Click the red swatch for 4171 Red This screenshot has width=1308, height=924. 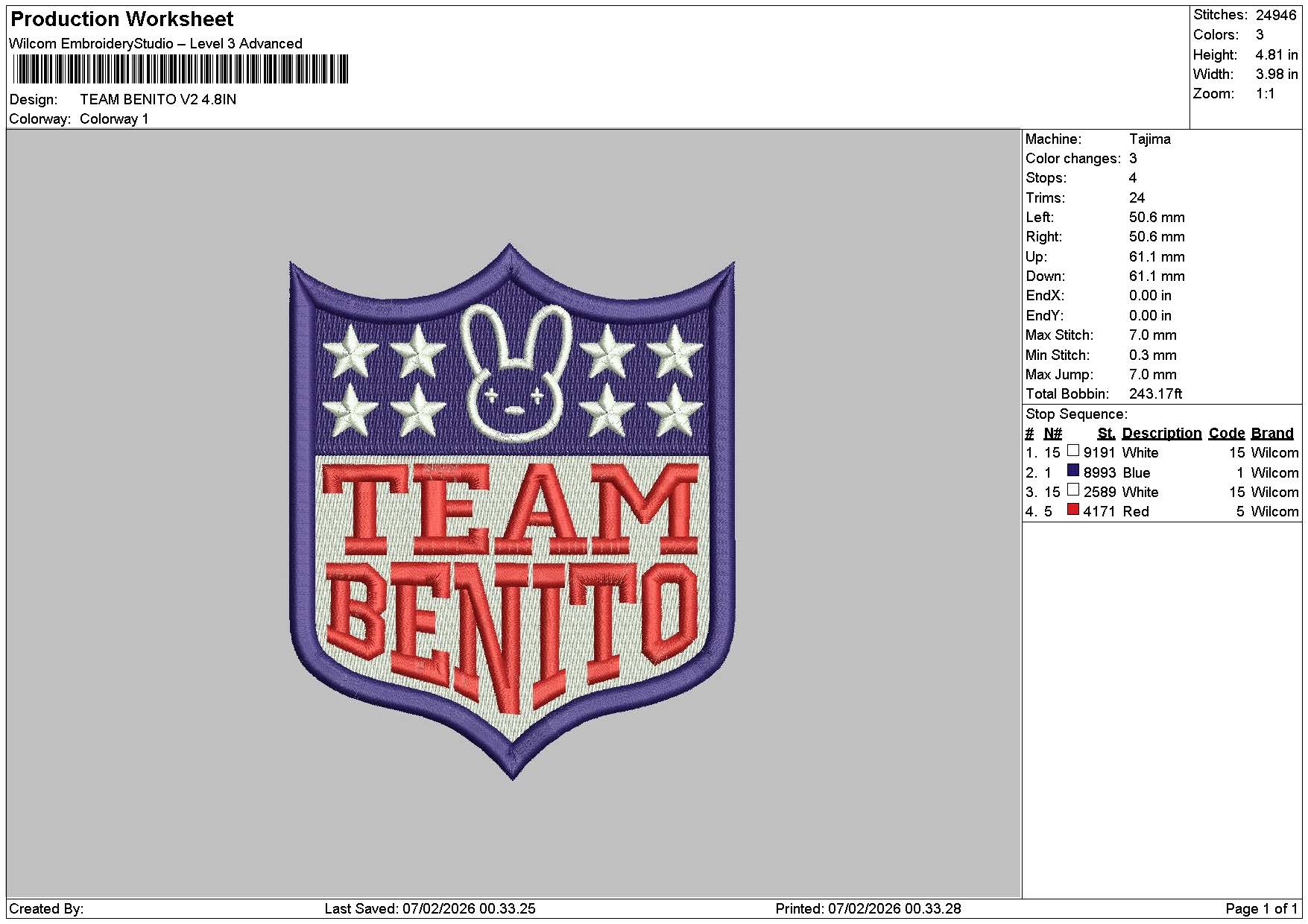(x=1073, y=509)
